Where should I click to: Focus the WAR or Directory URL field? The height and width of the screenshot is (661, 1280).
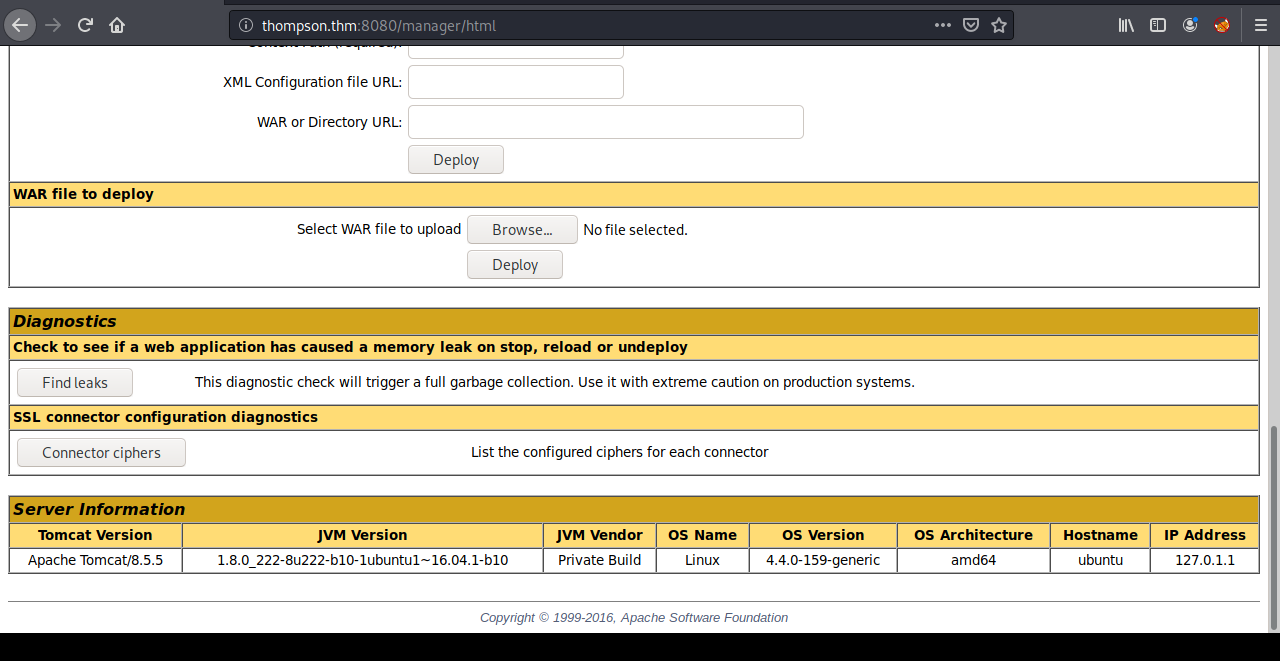click(606, 122)
